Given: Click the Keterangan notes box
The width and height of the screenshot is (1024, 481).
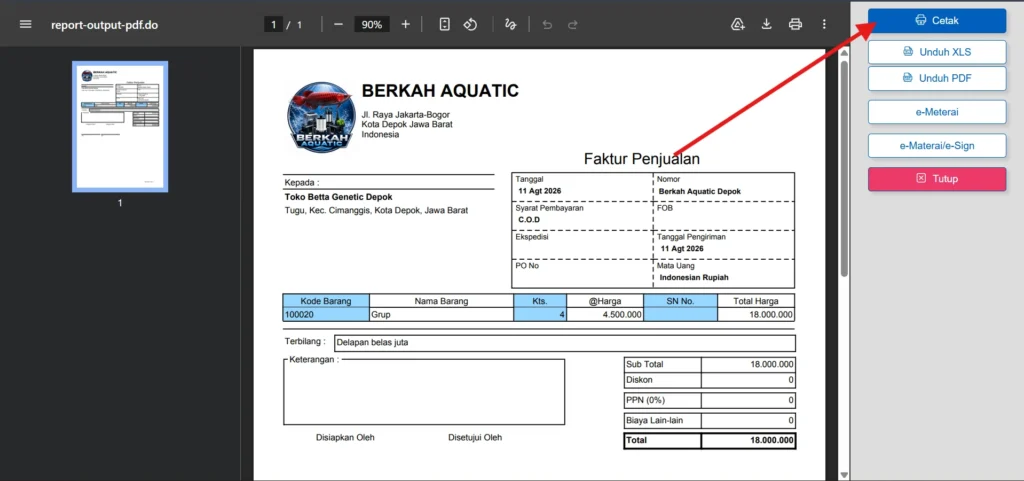Looking at the screenshot, I should pos(424,392).
